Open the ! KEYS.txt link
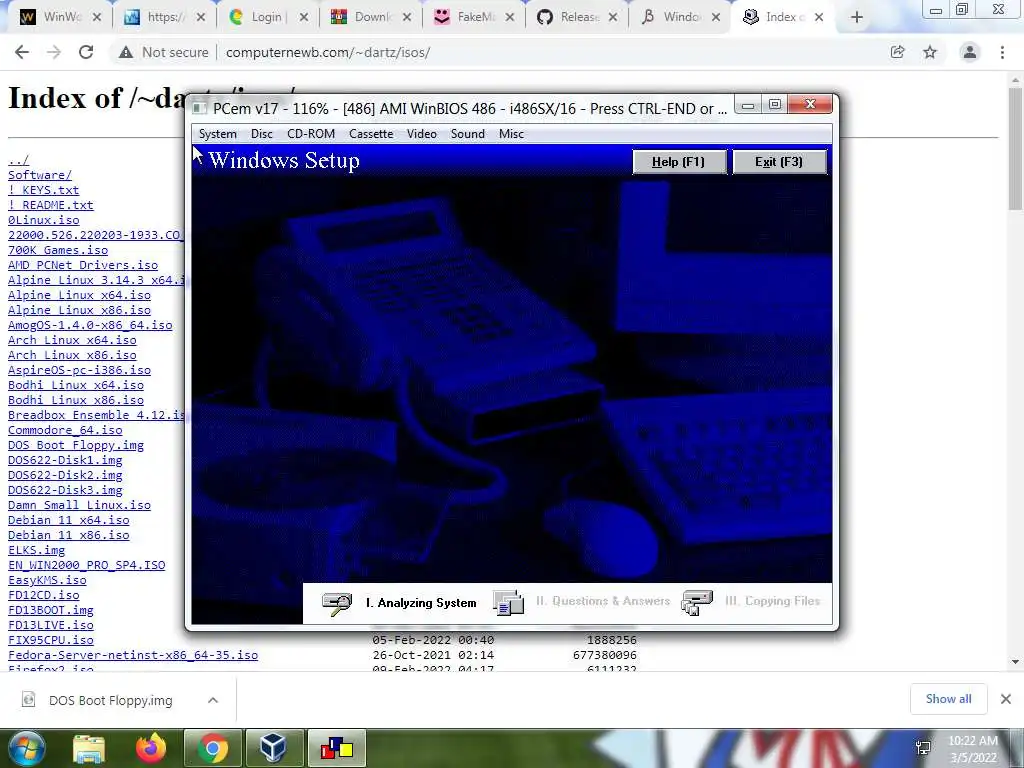This screenshot has height=768, width=1024. point(43,190)
